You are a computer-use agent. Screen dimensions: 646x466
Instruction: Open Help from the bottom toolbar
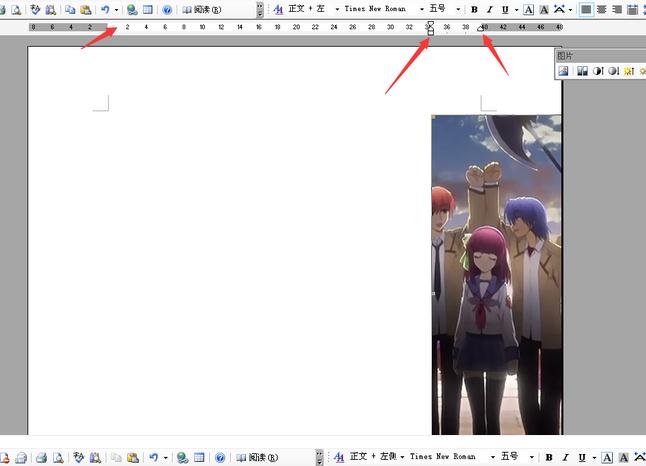pyautogui.click(x=220, y=457)
